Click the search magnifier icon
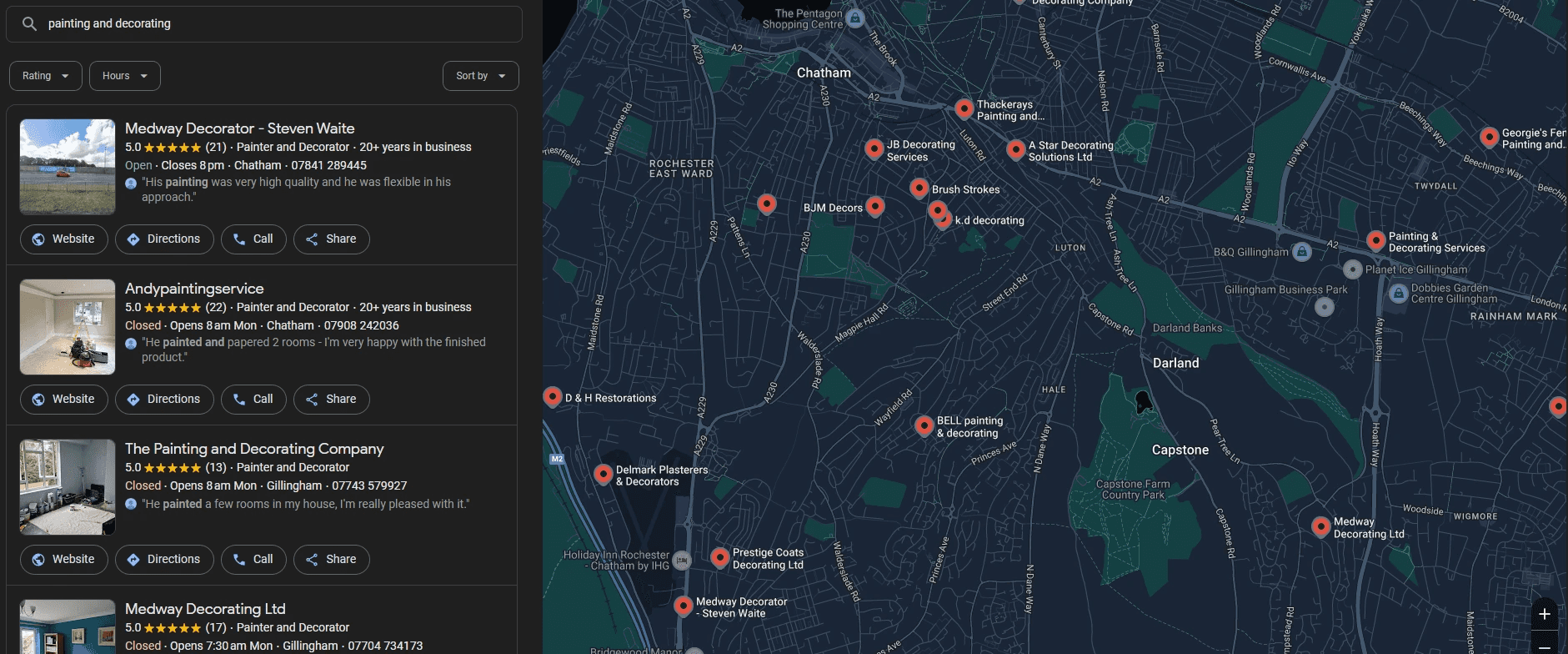Viewport: 1568px width, 654px height. click(29, 24)
